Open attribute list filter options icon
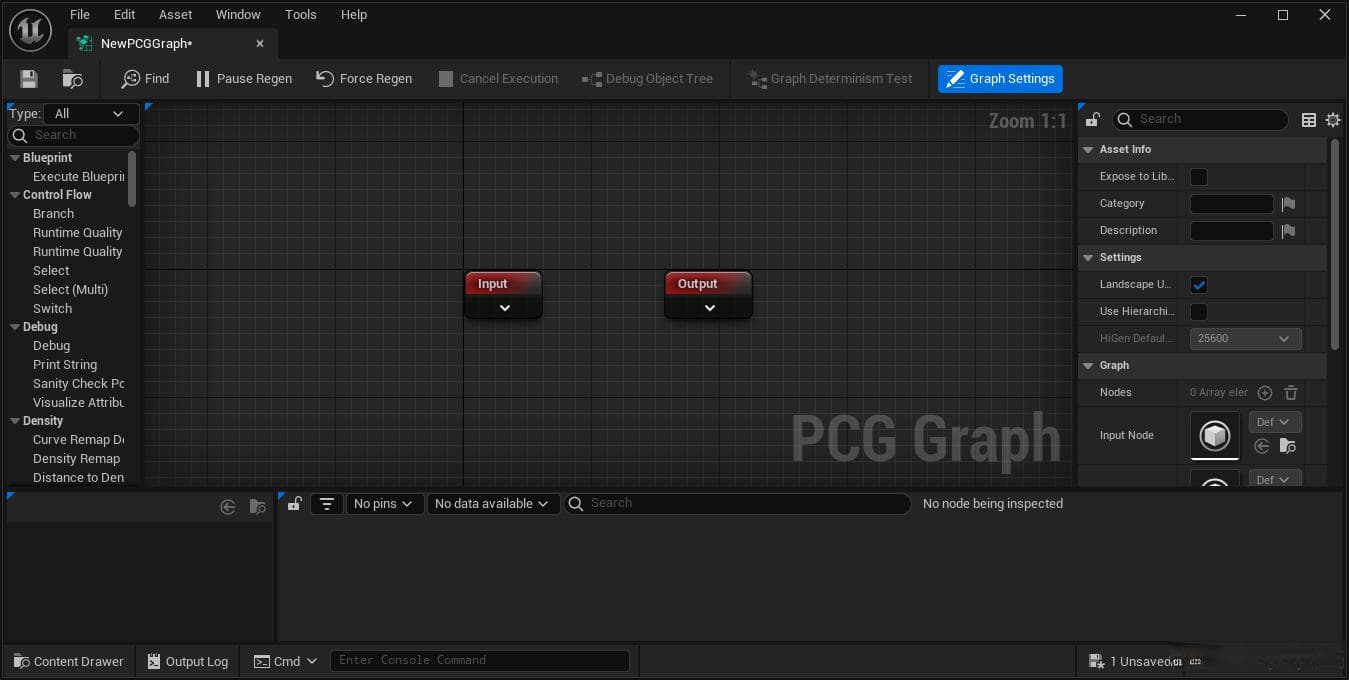Viewport: 1349px width, 680px height. click(327, 504)
